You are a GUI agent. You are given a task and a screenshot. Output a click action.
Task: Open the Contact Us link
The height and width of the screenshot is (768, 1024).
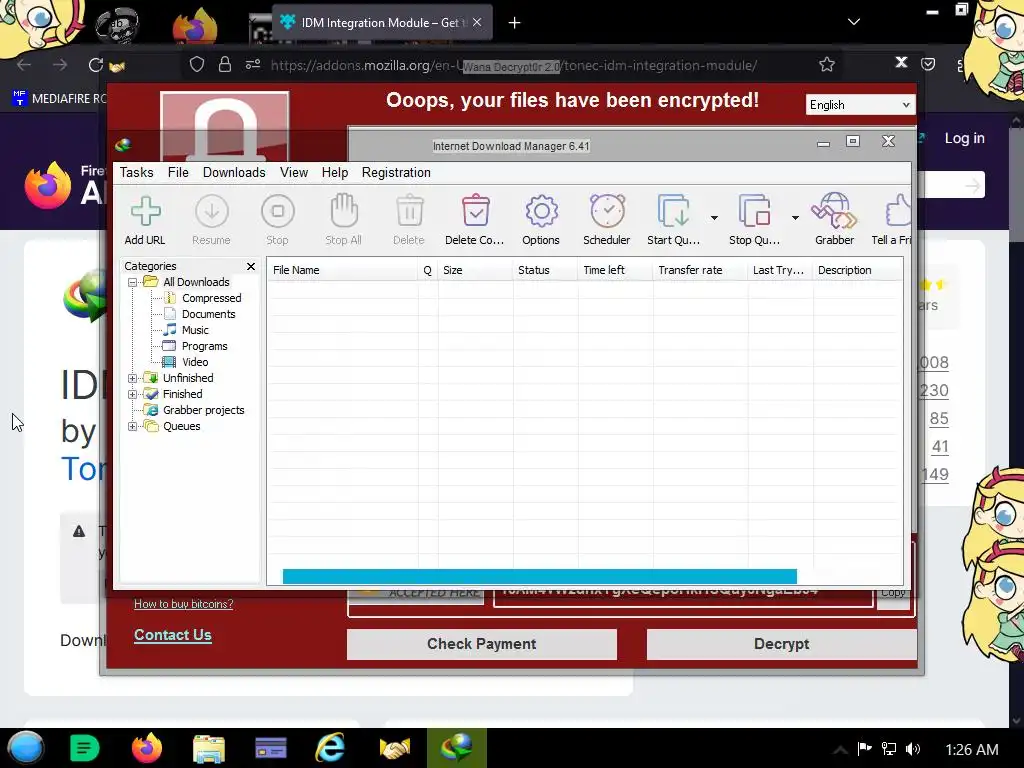(x=172, y=635)
